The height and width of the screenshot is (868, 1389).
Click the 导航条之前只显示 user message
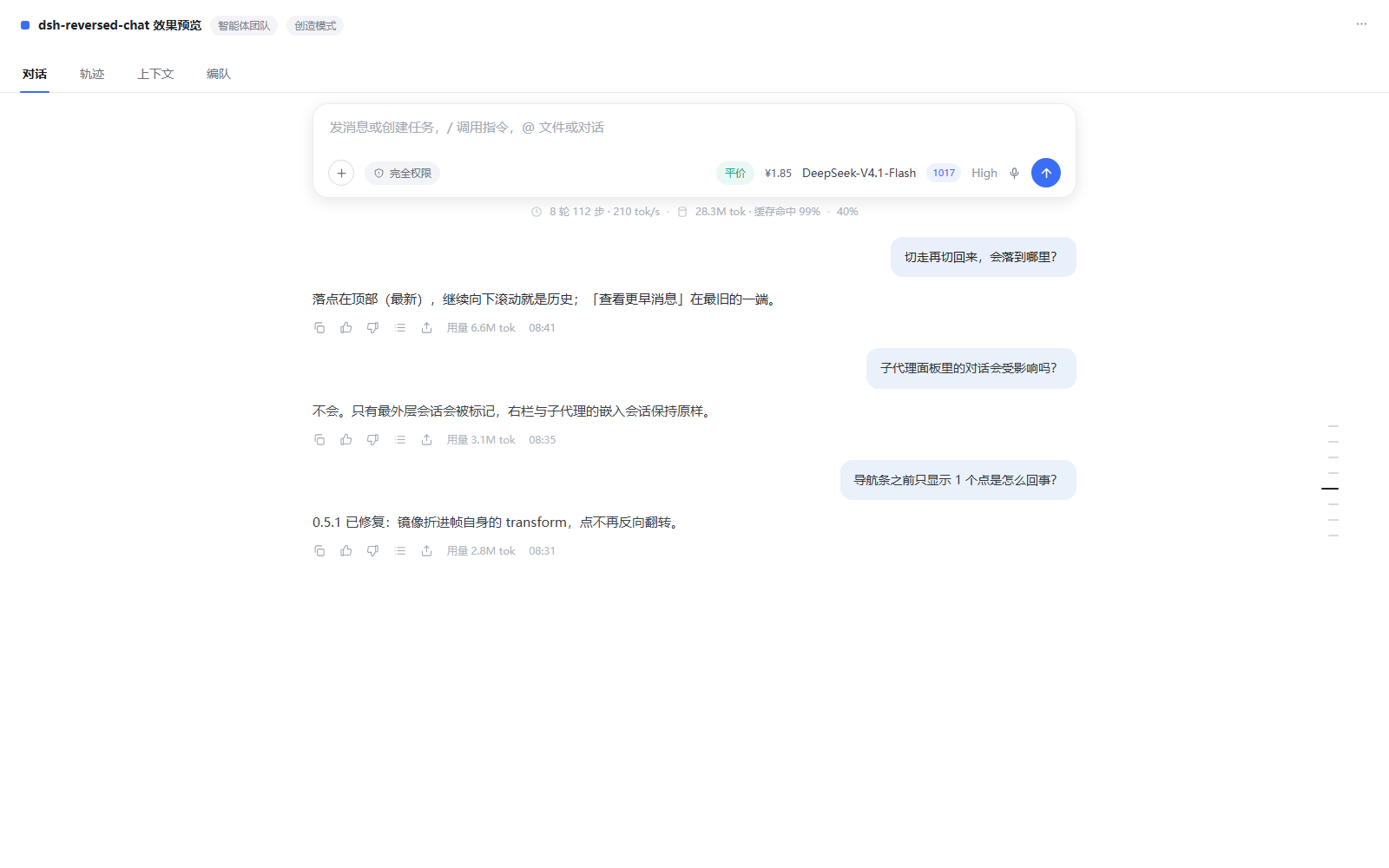point(958,480)
